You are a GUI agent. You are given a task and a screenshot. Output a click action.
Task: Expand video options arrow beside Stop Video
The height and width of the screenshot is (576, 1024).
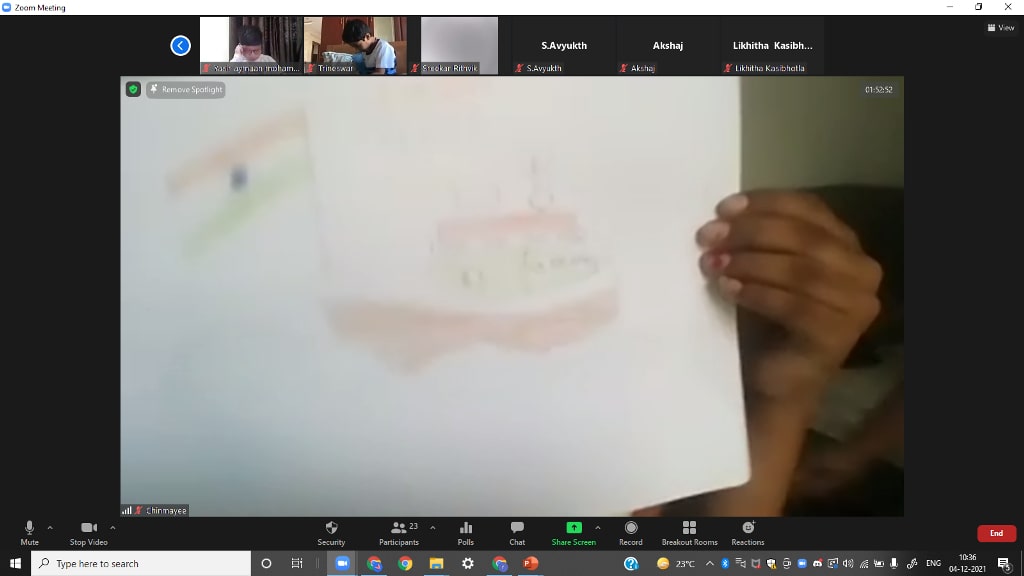tap(112, 527)
